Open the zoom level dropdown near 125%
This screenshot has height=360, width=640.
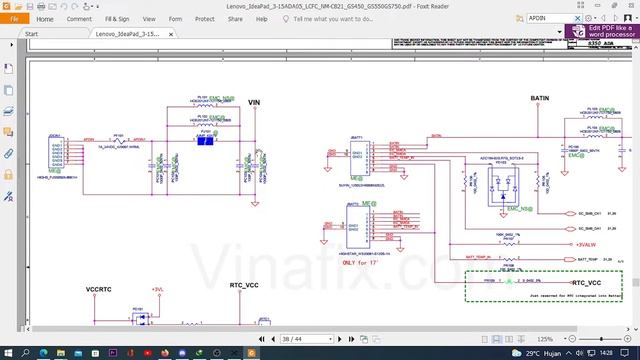click(565, 339)
